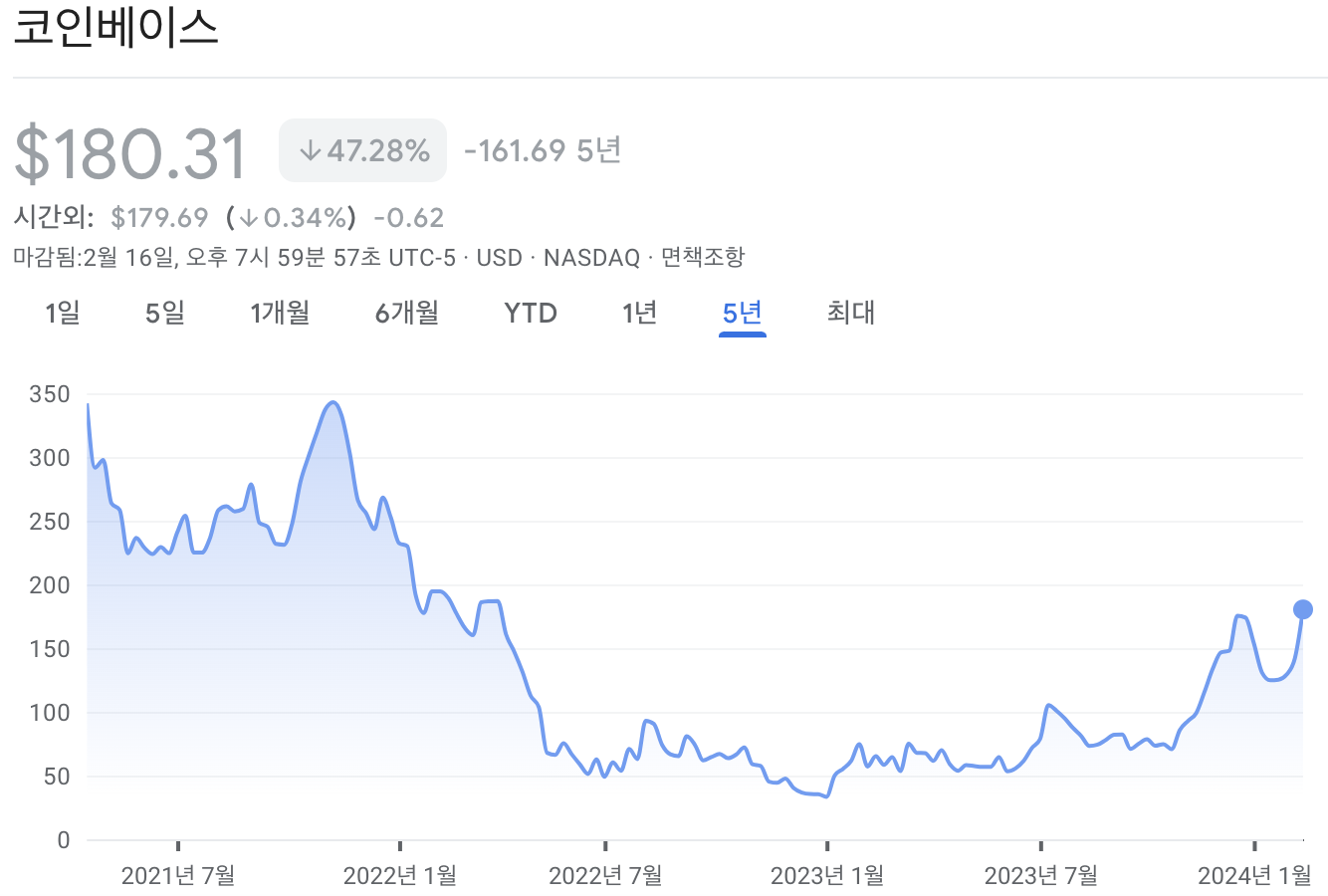Click the 200 y-axis label
Viewport: 1328px width, 896px height.
click(x=50, y=585)
